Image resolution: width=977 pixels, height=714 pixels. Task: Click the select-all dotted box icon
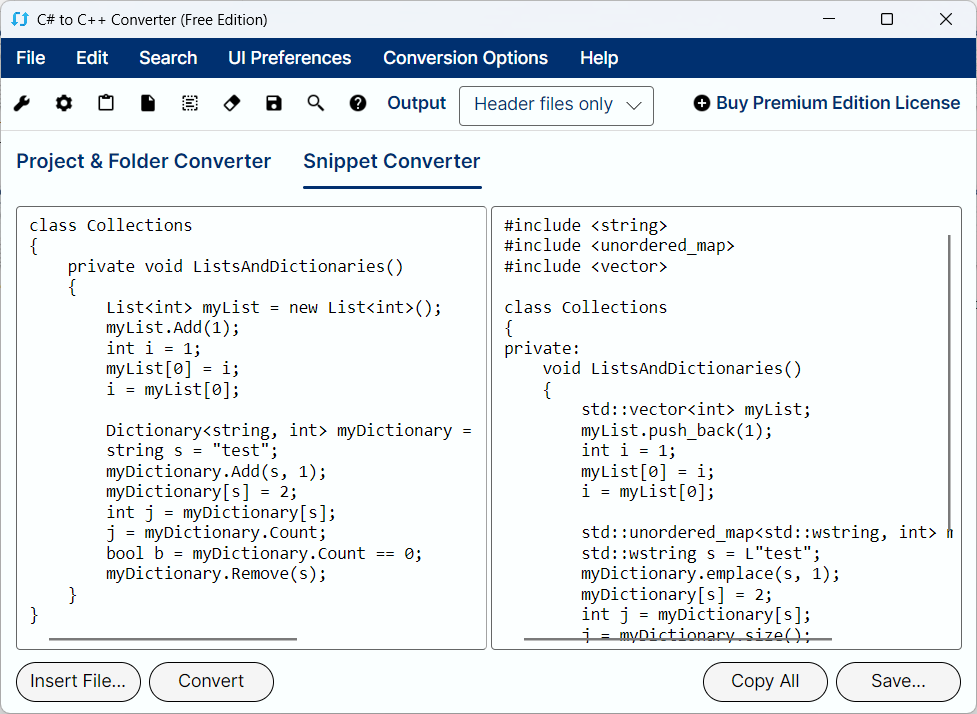pyautogui.click(x=190, y=104)
